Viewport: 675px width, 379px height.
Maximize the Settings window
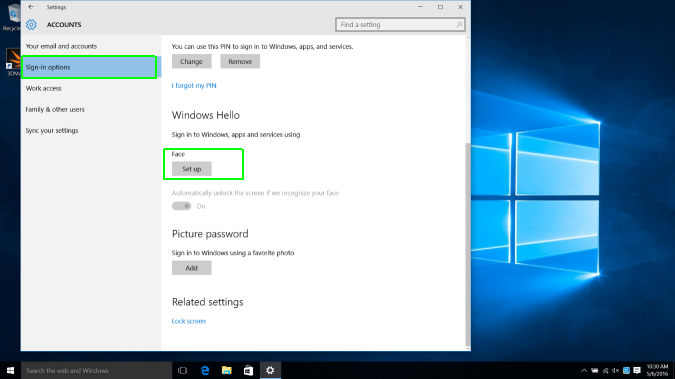click(x=440, y=7)
